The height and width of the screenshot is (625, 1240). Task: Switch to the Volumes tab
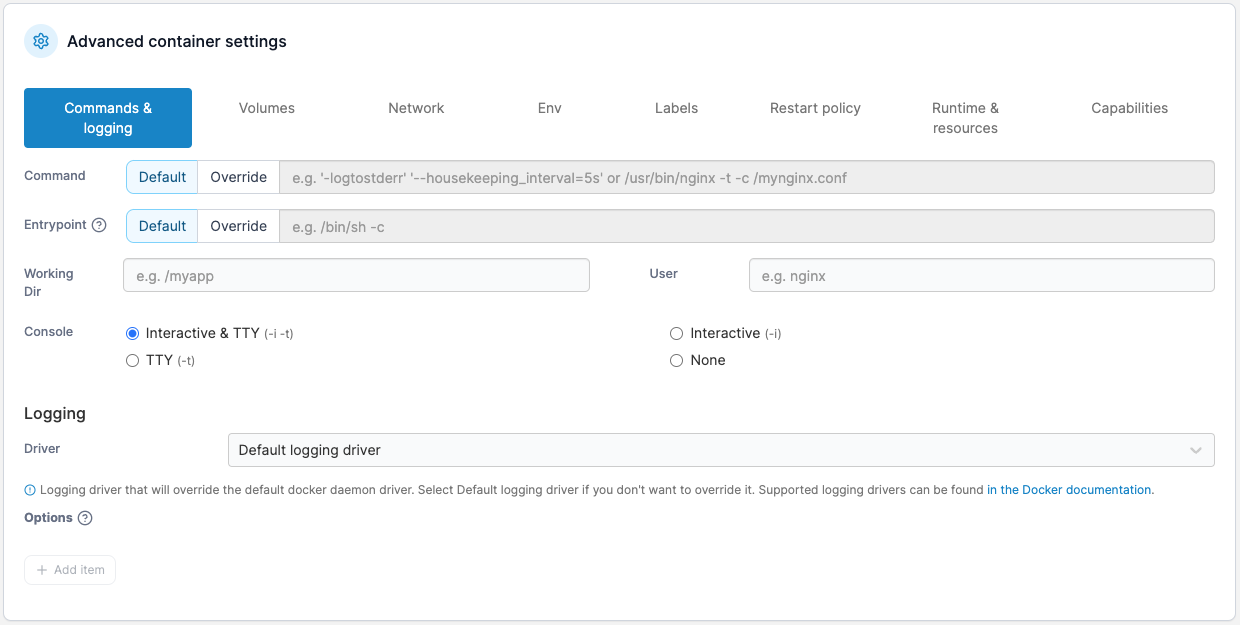(267, 108)
